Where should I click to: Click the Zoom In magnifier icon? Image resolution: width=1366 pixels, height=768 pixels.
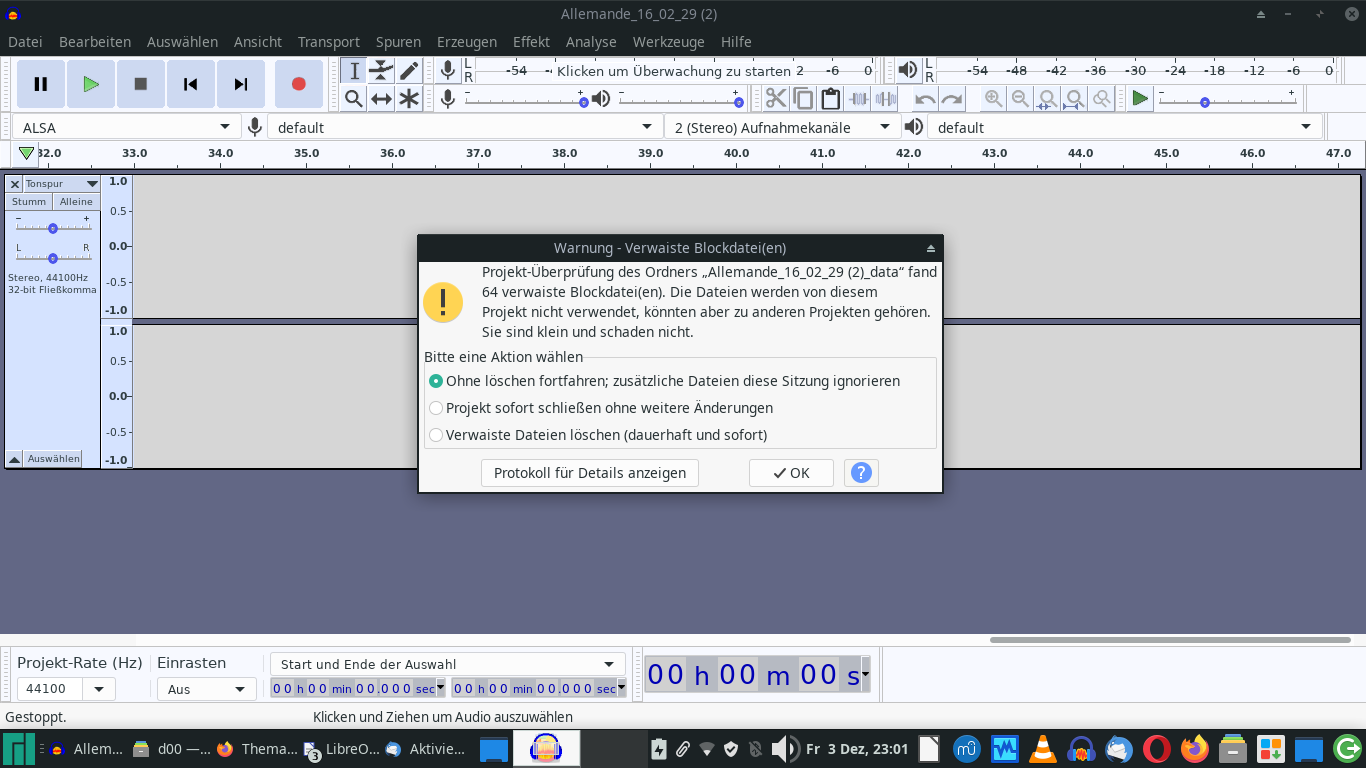(993, 98)
